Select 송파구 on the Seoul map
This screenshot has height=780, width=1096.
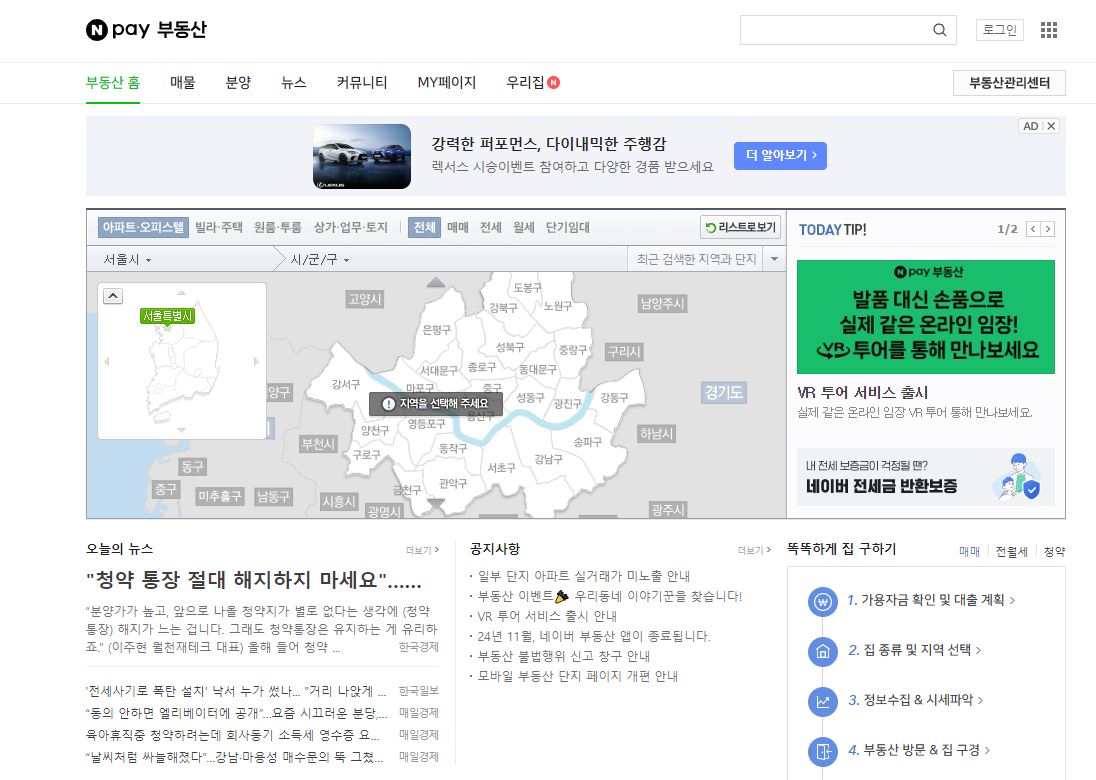pyautogui.click(x=587, y=442)
